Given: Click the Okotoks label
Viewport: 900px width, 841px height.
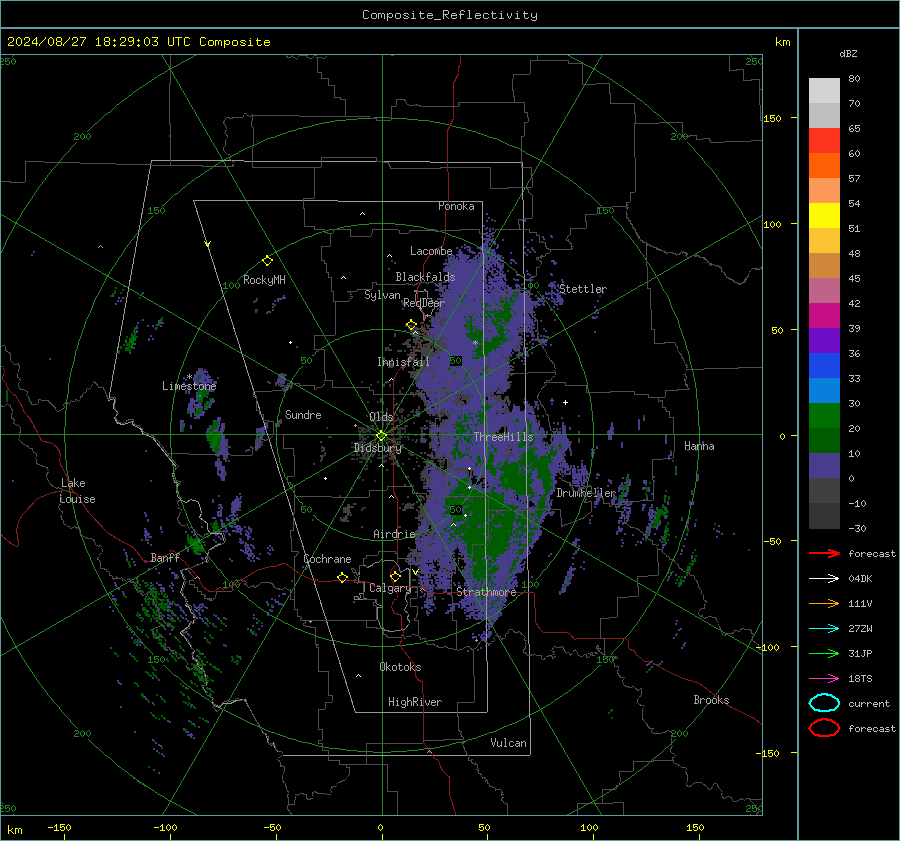Looking at the screenshot, I should 400,667.
